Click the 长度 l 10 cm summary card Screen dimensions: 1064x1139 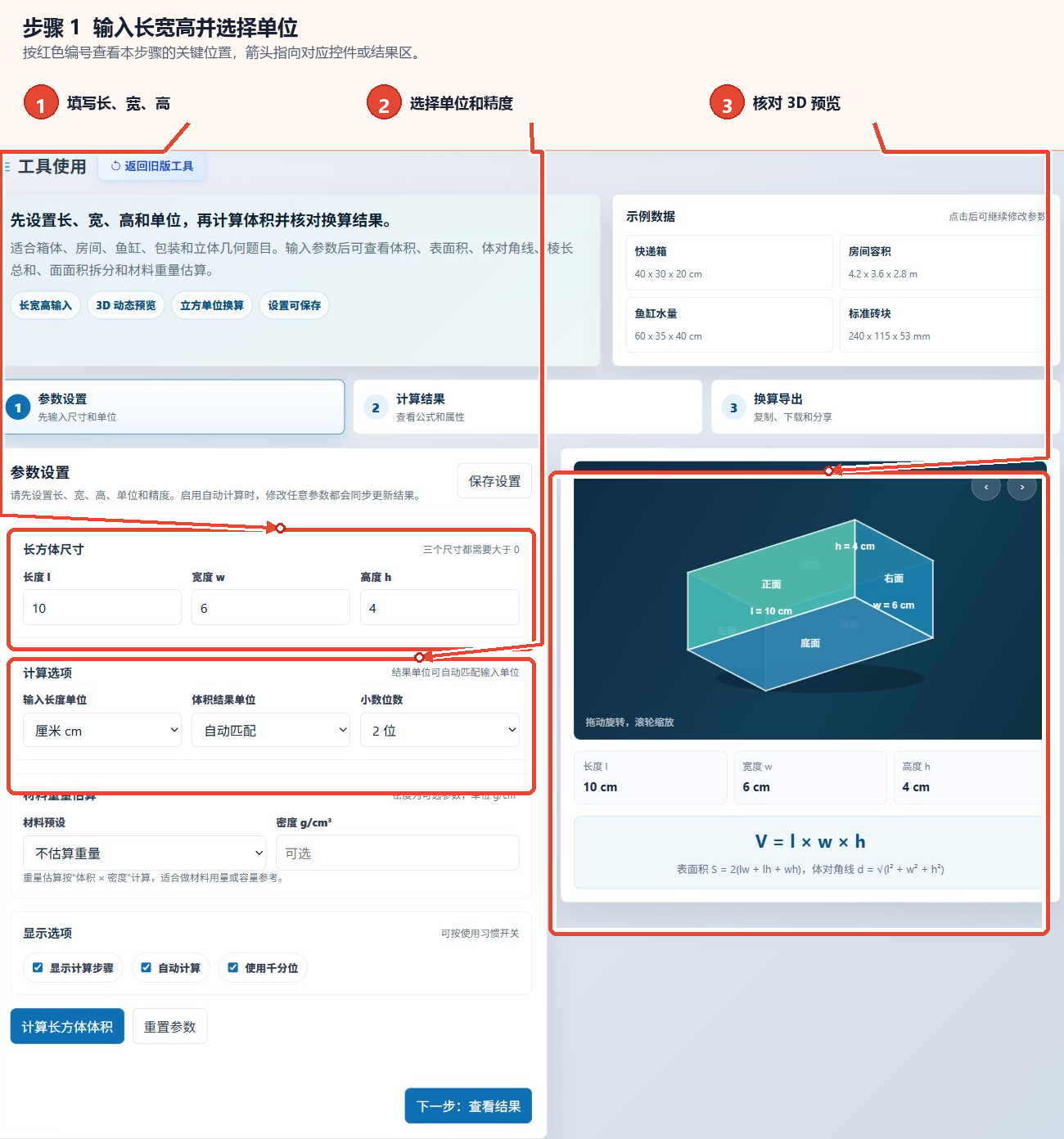[x=651, y=777]
